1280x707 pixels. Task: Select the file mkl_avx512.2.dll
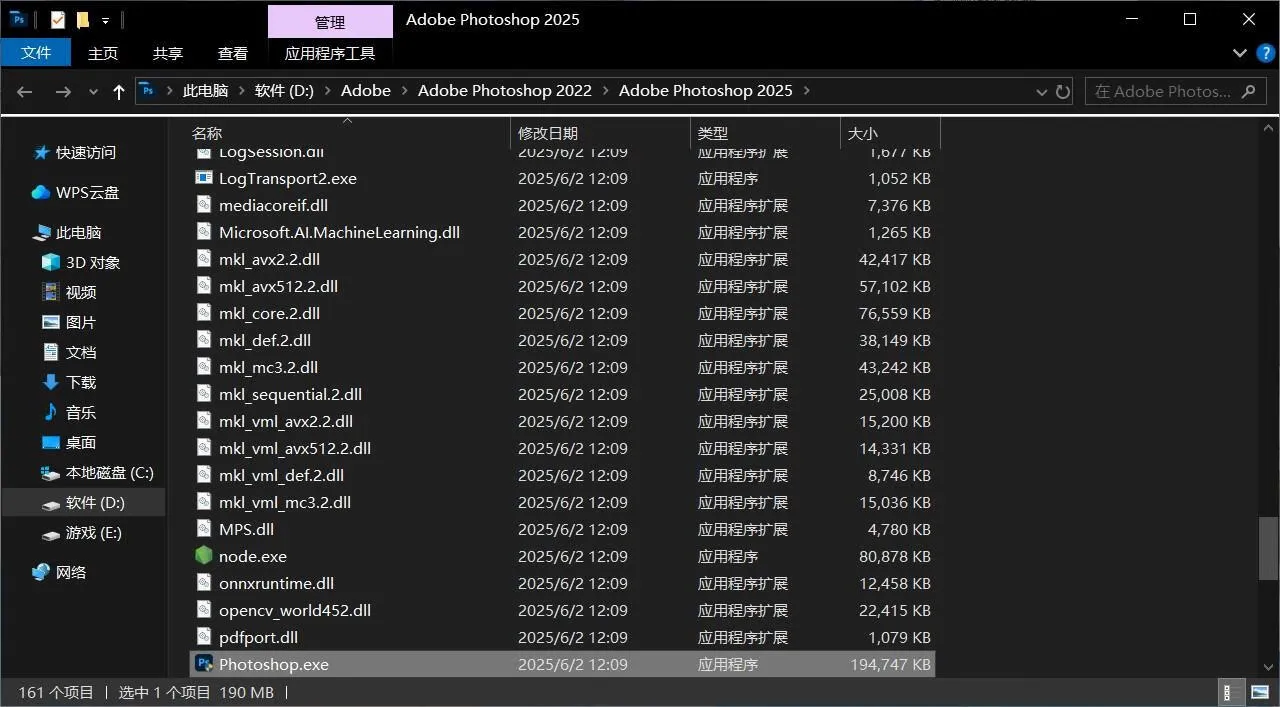click(278, 286)
